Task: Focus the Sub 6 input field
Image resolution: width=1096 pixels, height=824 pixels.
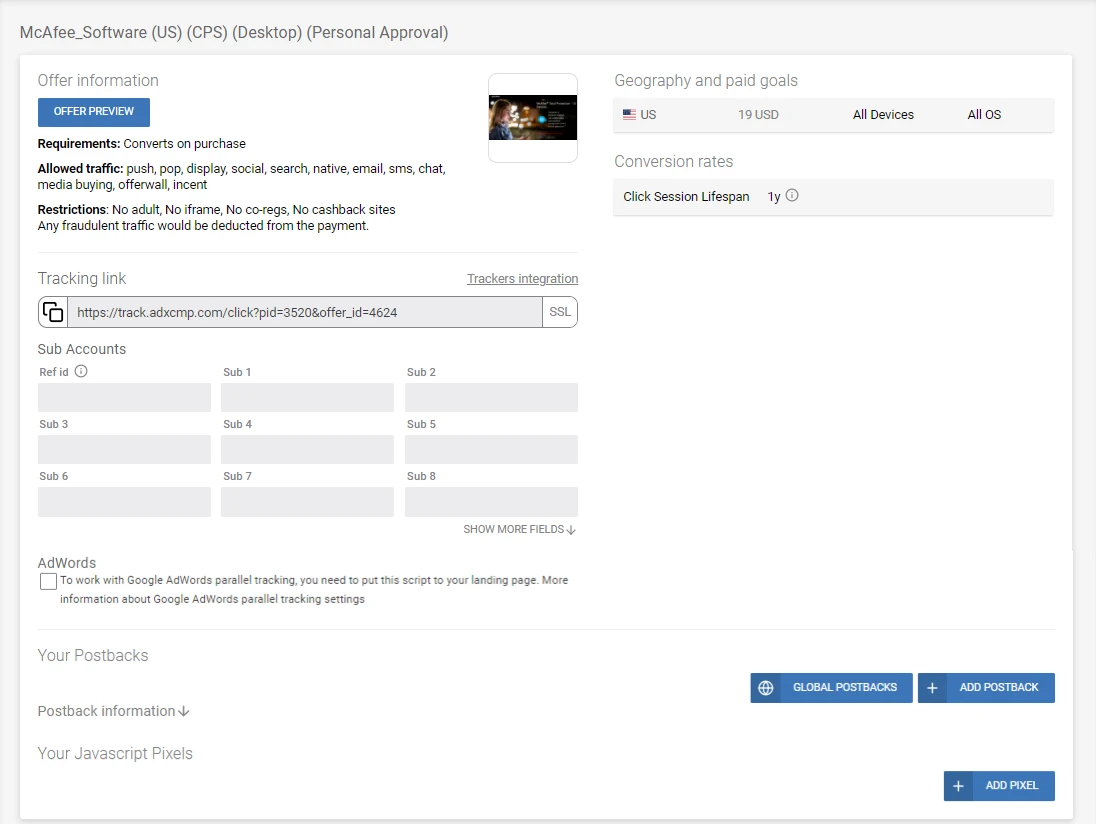Action: click(124, 502)
